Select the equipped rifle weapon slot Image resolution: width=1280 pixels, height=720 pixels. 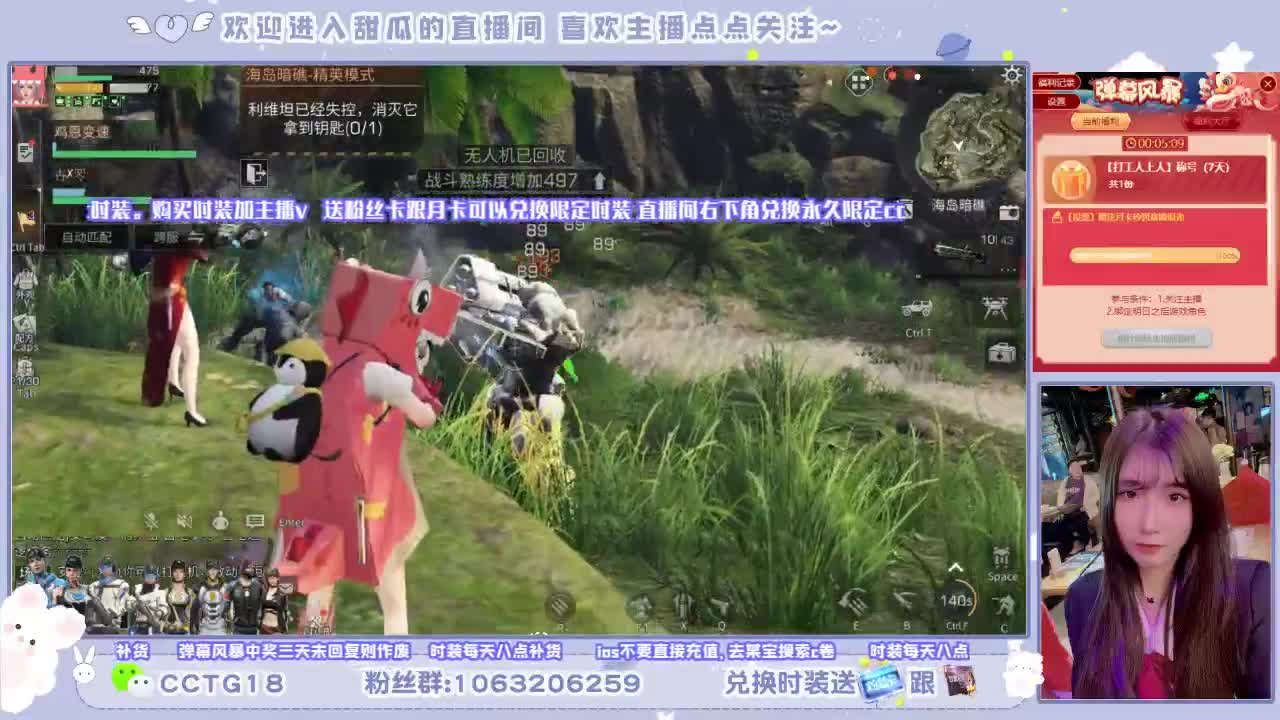(x=960, y=251)
